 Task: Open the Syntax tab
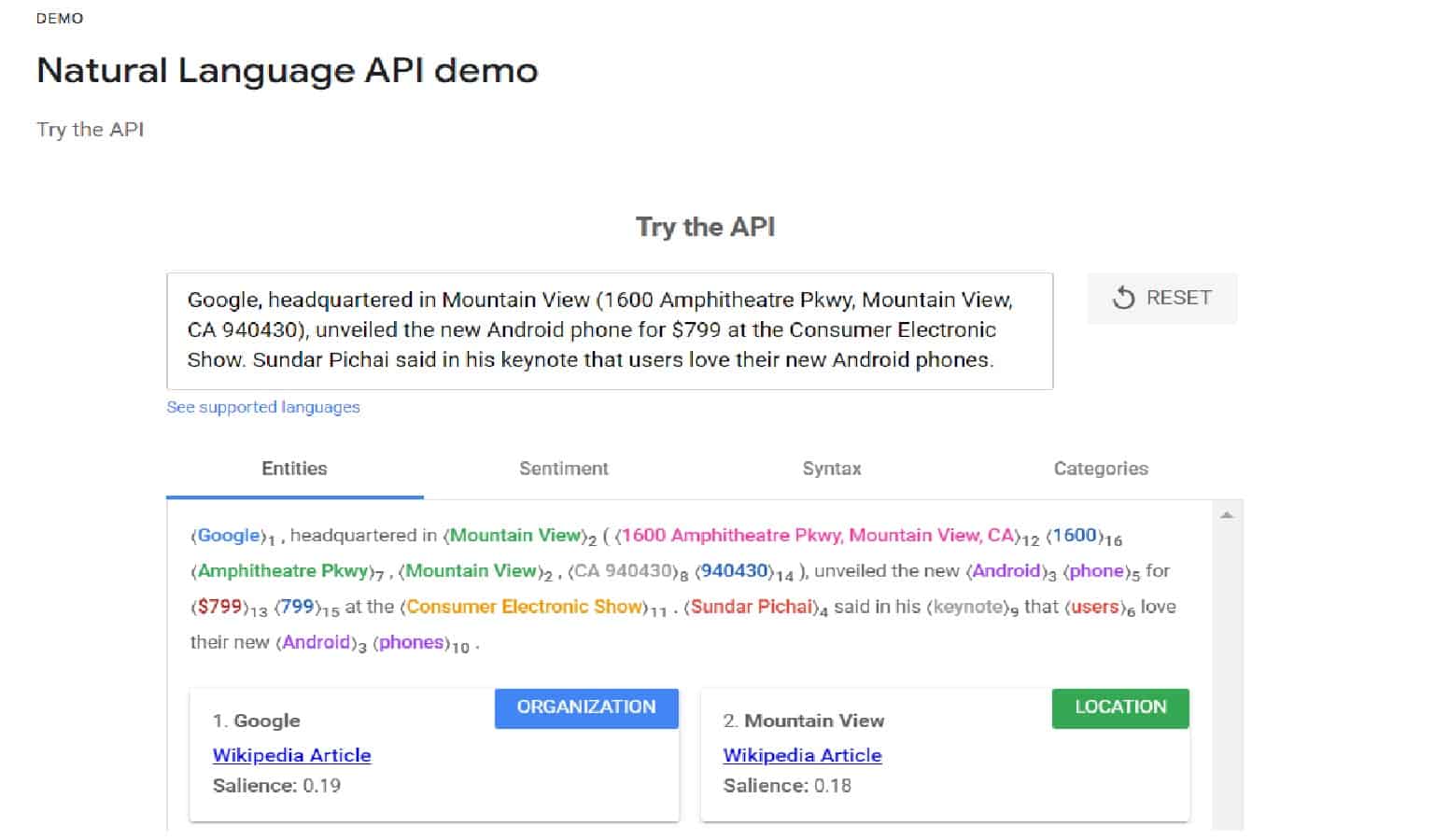point(831,469)
